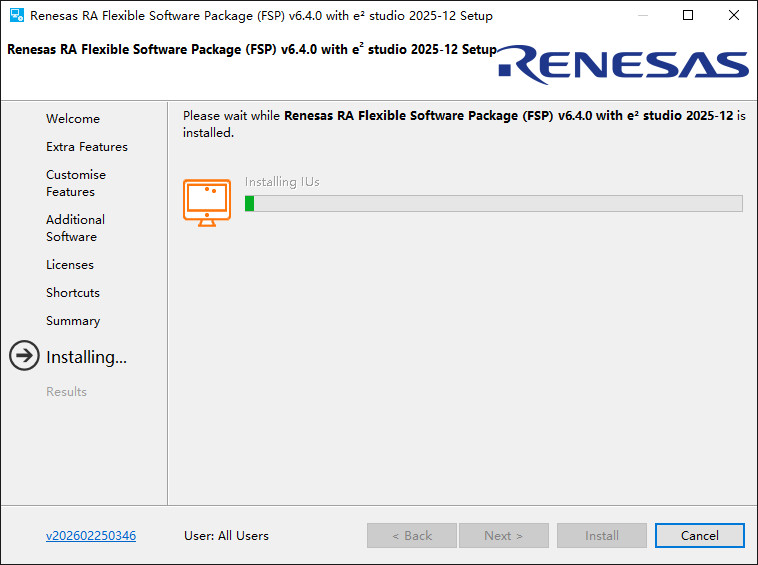This screenshot has width=758, height=565.
Task: Open the v202602250346 version link
Action: point(91,536)
